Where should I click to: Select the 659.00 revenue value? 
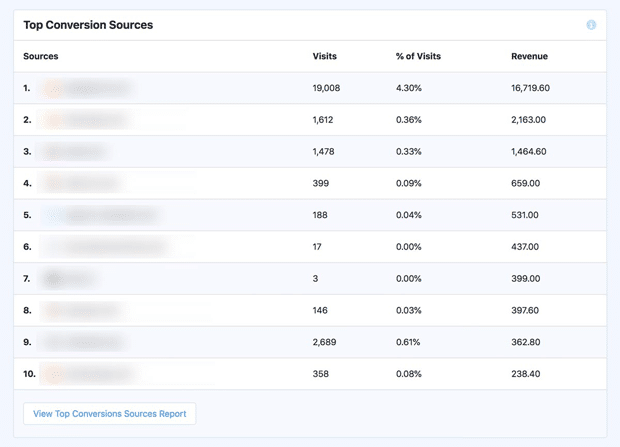(x=525, y=183)
